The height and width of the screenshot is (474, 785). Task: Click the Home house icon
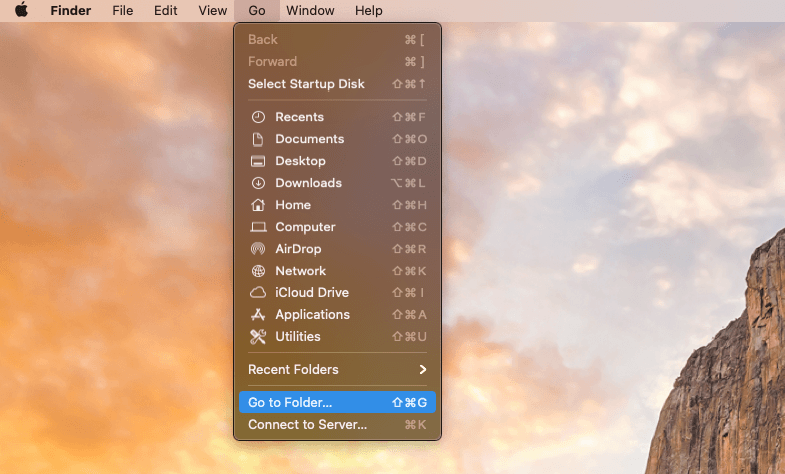[x=258, y=205]
